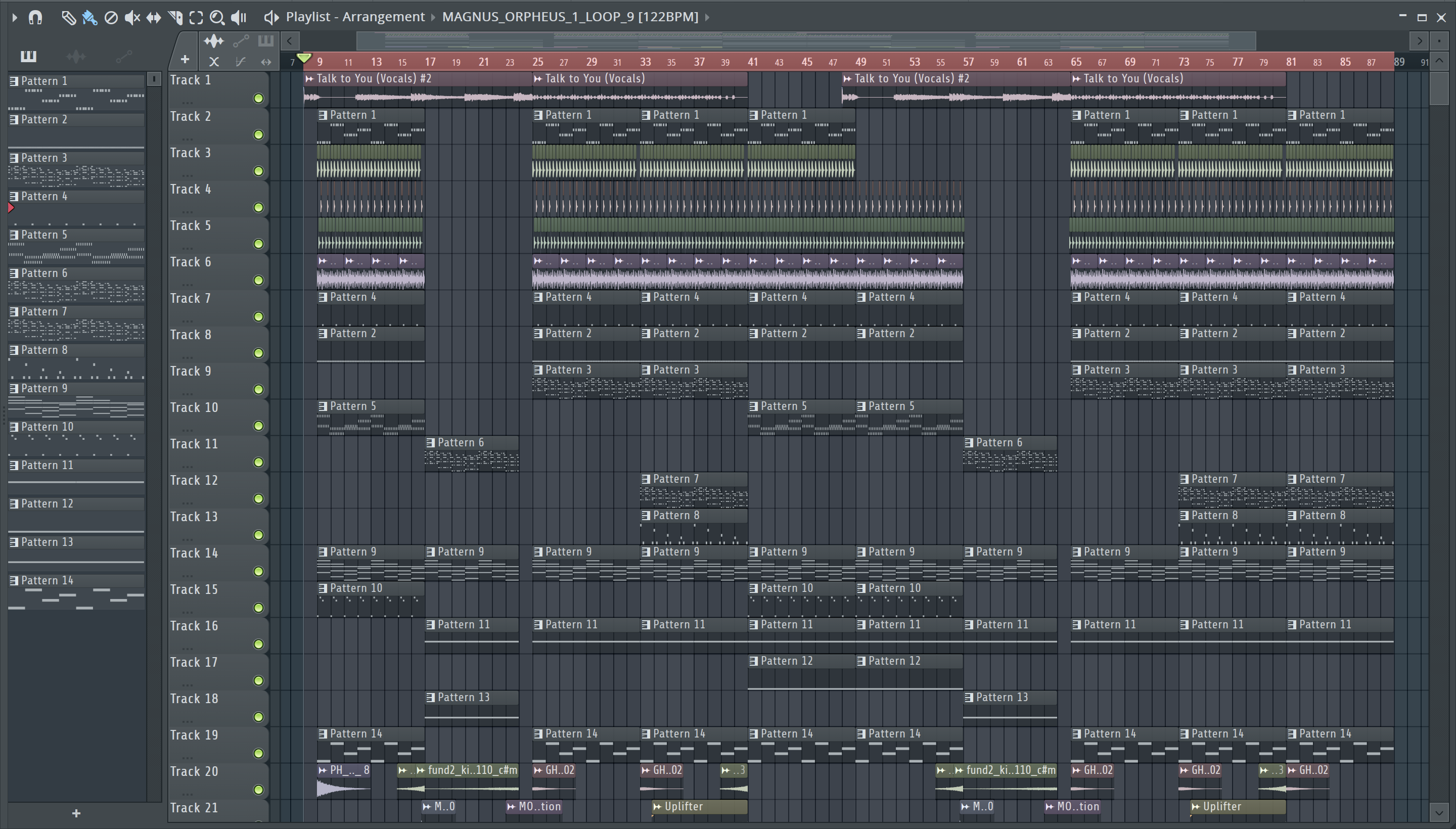
Task: Mute Track 3 with its green LED
Action: [258, 171]
